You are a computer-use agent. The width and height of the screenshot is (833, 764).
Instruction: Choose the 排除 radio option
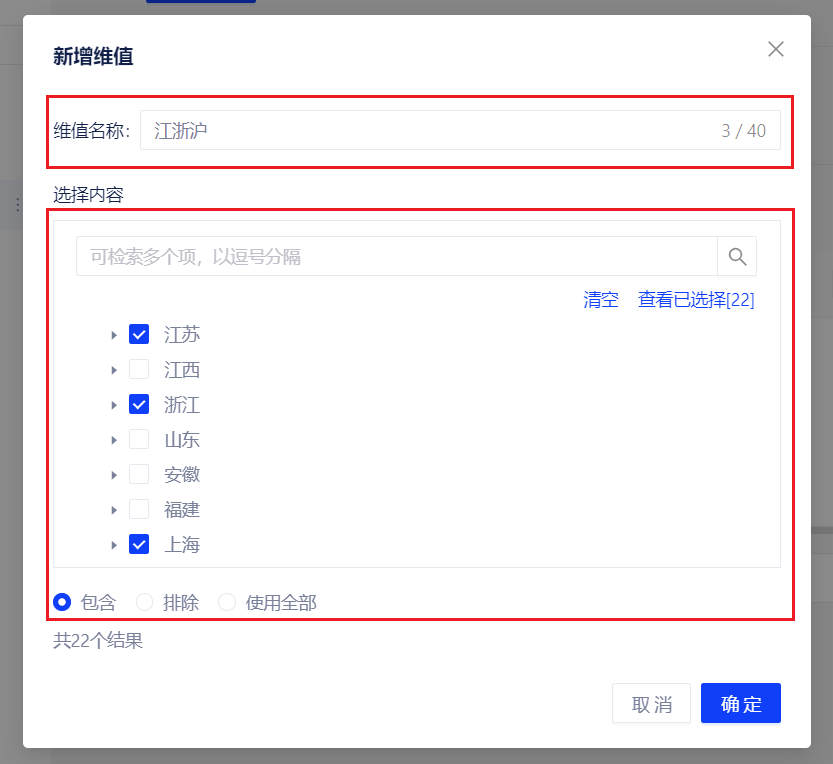[x=145, y=602]
